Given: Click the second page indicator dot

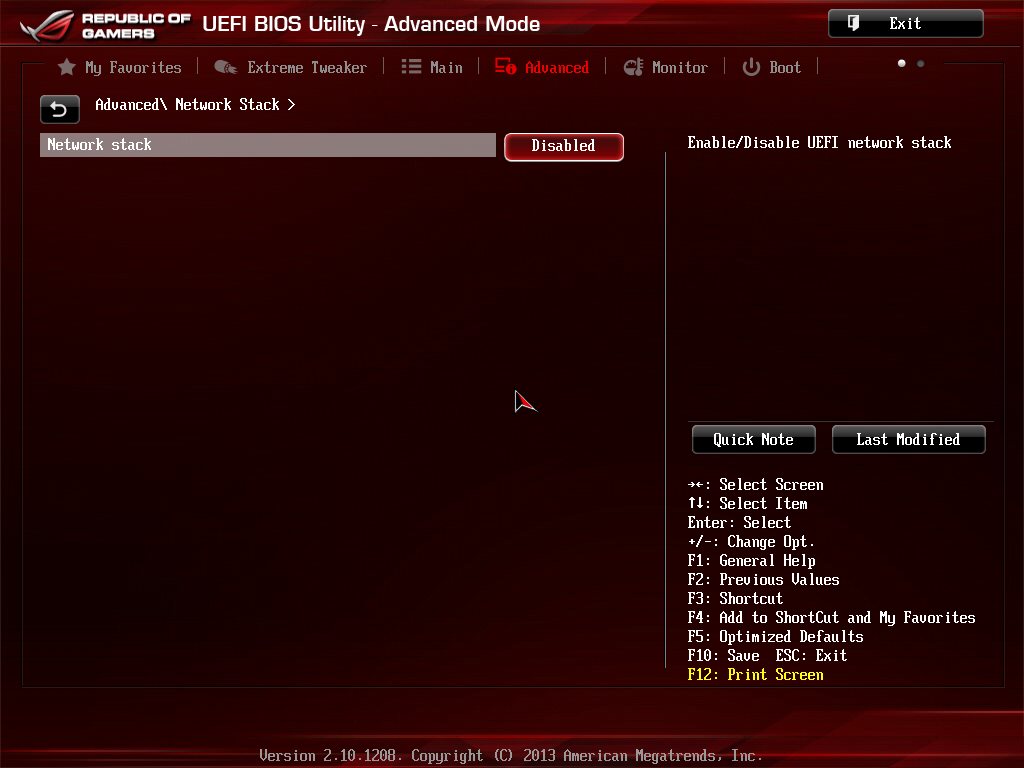Looking at the screenshot, I should [921, 63].
